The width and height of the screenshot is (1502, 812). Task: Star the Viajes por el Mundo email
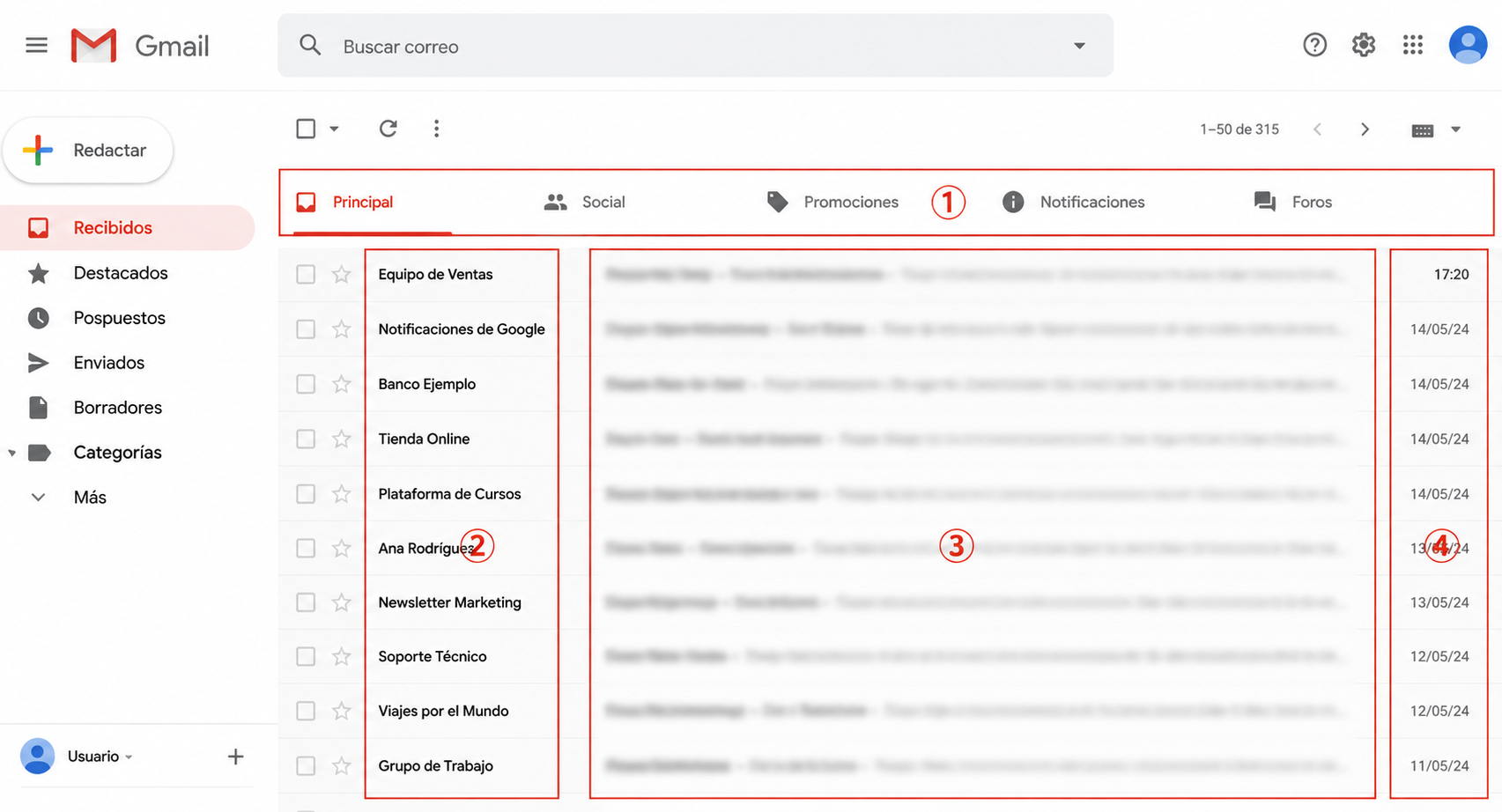click(x=341, y=711)
